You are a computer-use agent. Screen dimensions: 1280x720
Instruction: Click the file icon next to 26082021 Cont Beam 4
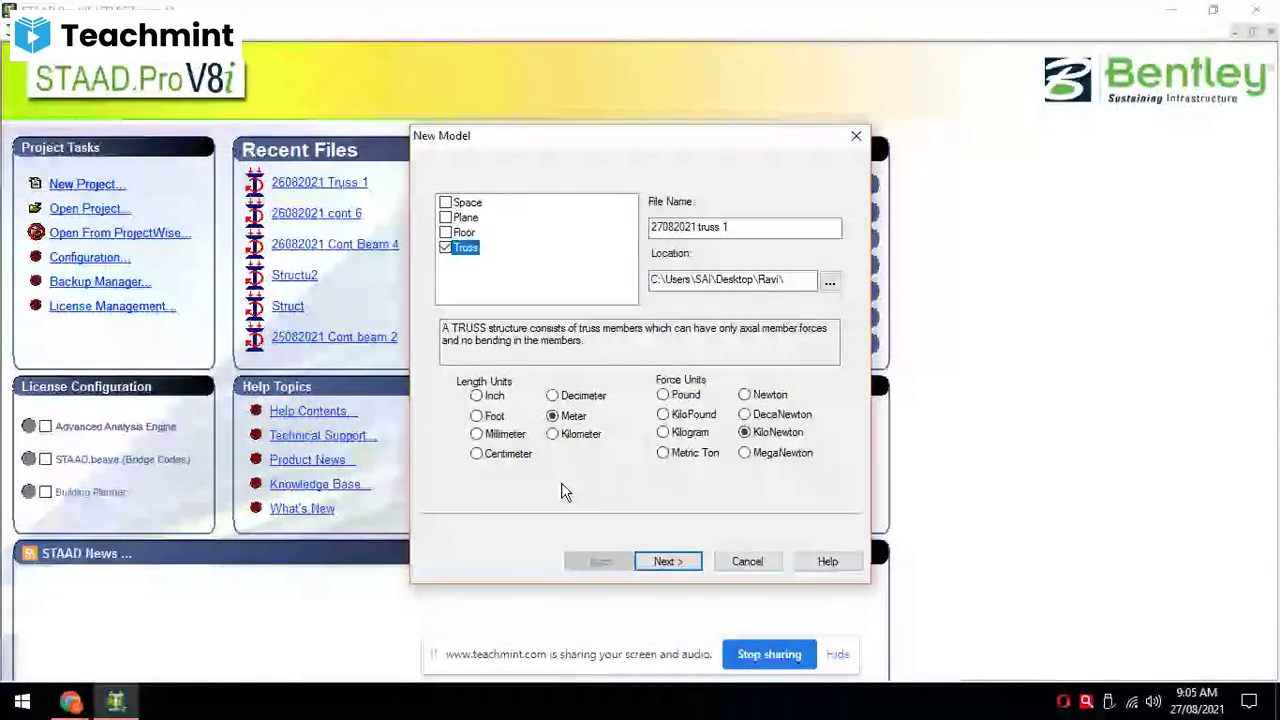254,244
